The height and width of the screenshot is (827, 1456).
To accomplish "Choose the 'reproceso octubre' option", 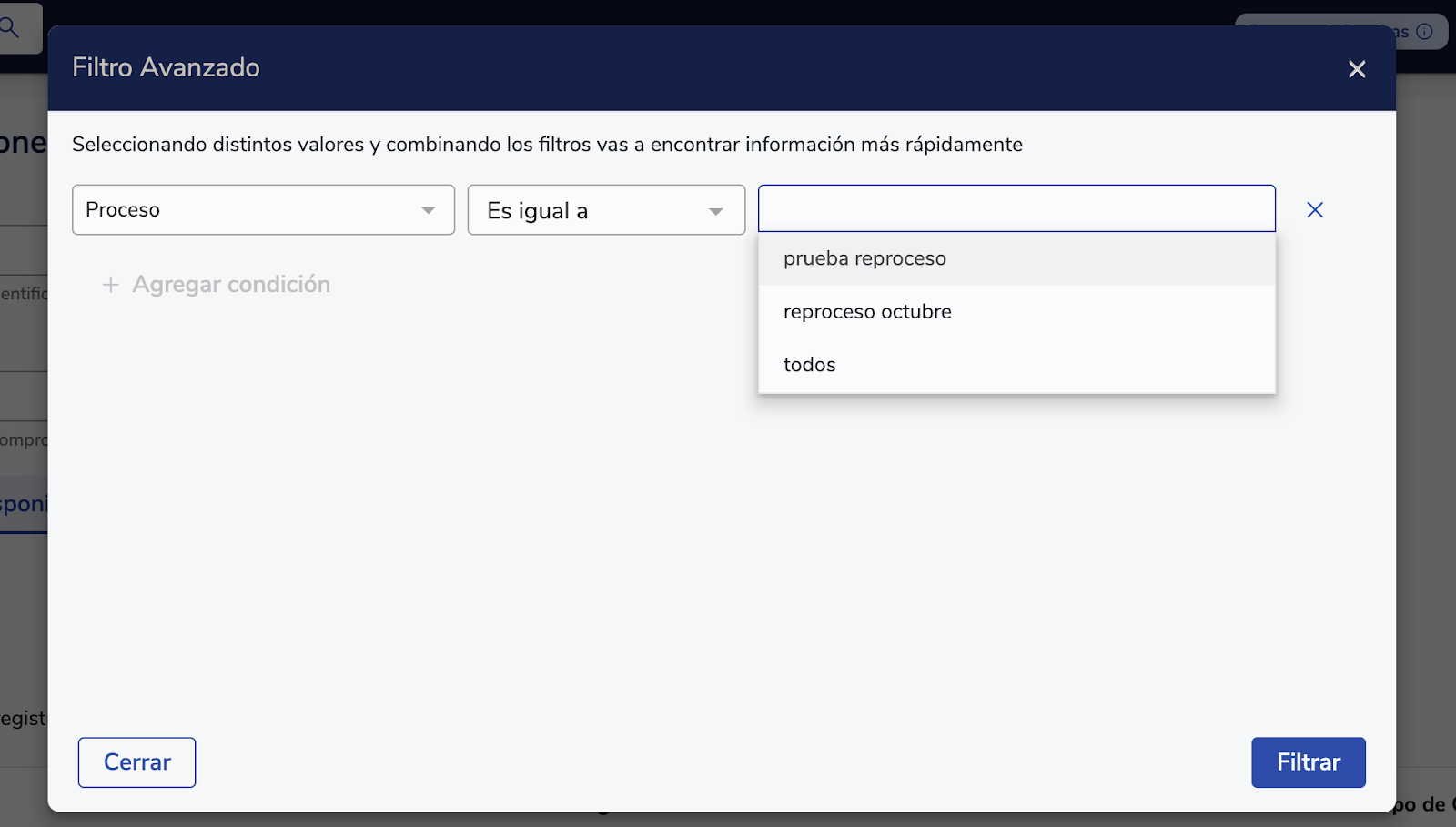I will [x=867, y=312].
